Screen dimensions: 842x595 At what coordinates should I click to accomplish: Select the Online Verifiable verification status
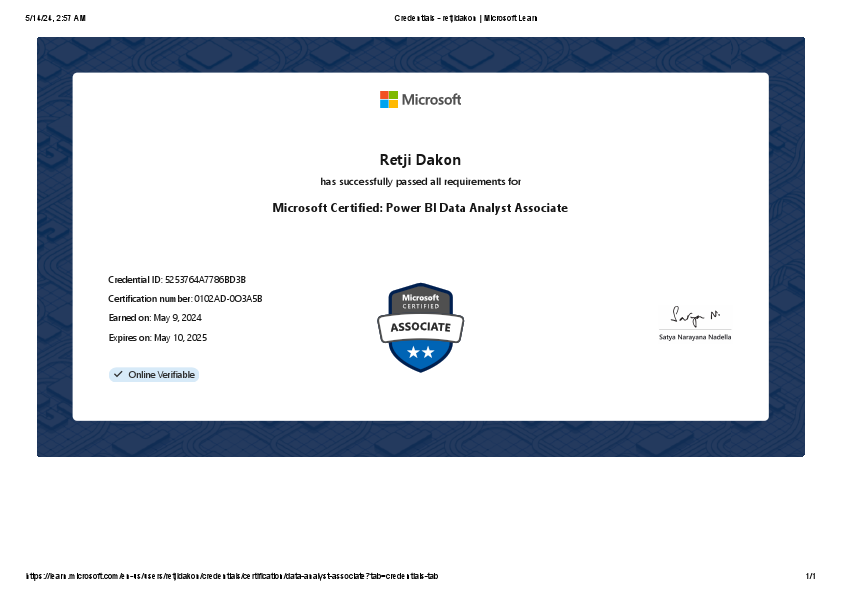point(153,374)
